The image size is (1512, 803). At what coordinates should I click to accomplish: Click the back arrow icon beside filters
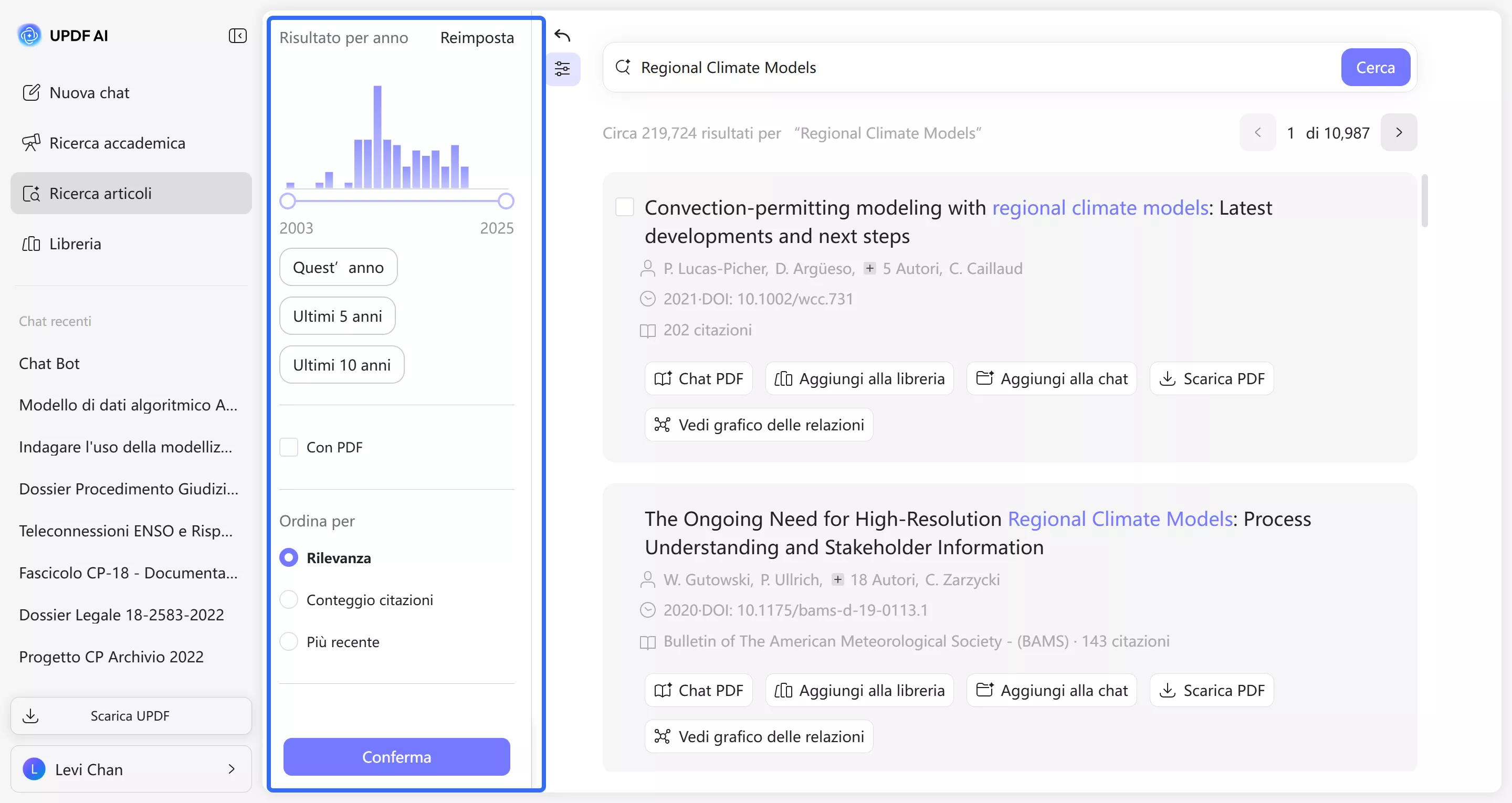[x=562, y=36]
